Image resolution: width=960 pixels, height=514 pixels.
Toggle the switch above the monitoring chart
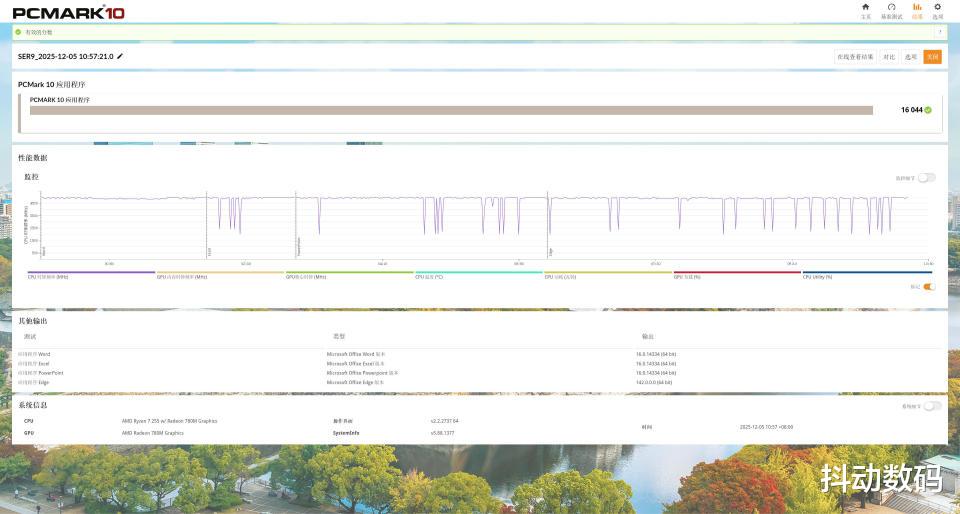point(926,178)
